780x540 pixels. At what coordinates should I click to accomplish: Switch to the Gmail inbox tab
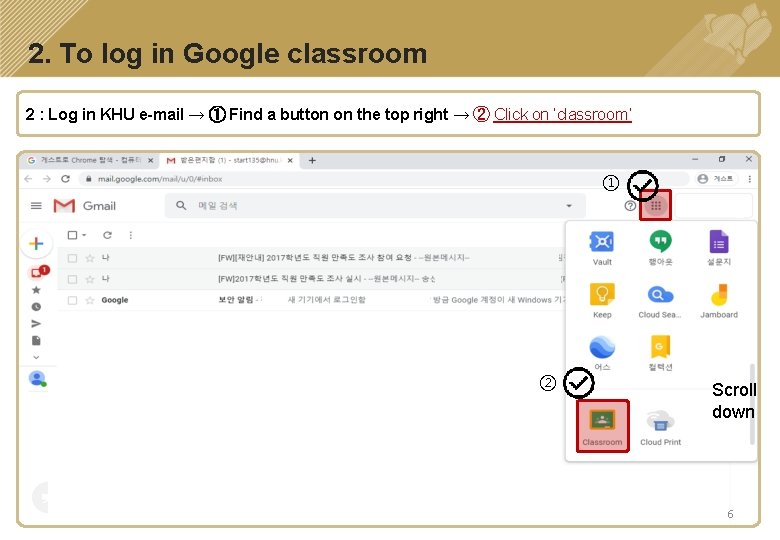[229, 160]
